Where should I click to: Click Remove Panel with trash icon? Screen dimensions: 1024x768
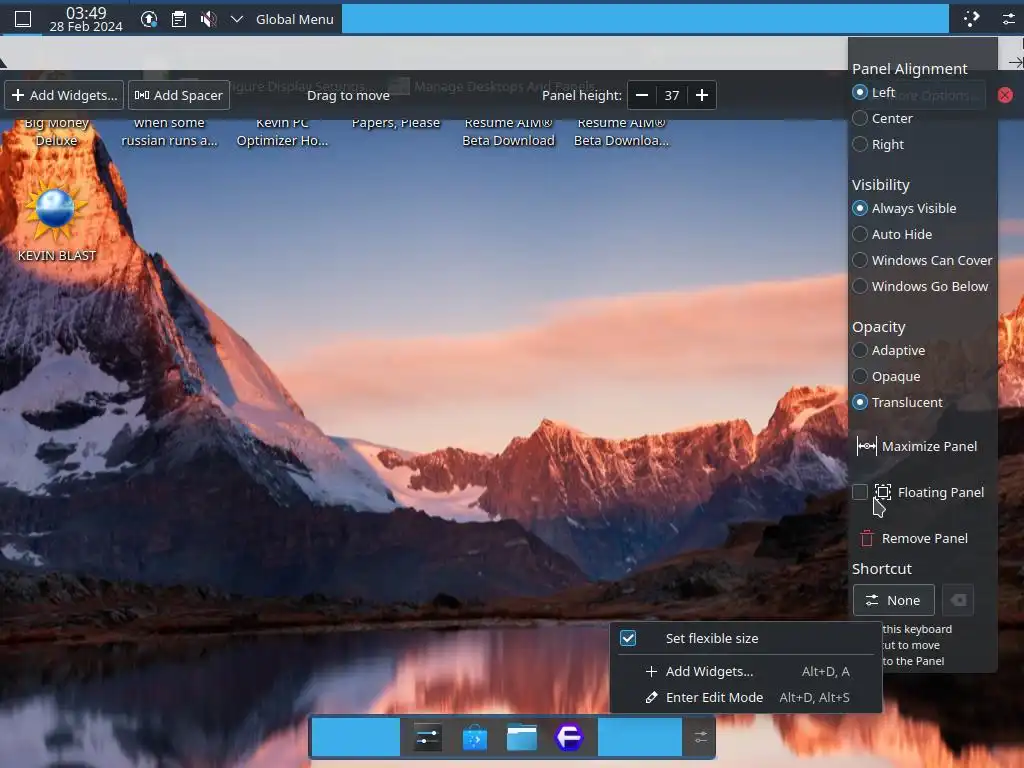914,538
